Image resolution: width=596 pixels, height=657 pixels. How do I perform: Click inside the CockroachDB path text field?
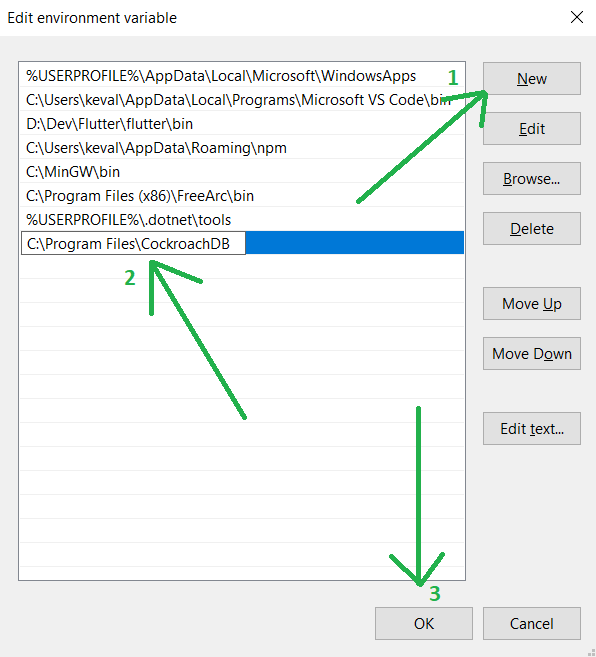click(133, 243)
